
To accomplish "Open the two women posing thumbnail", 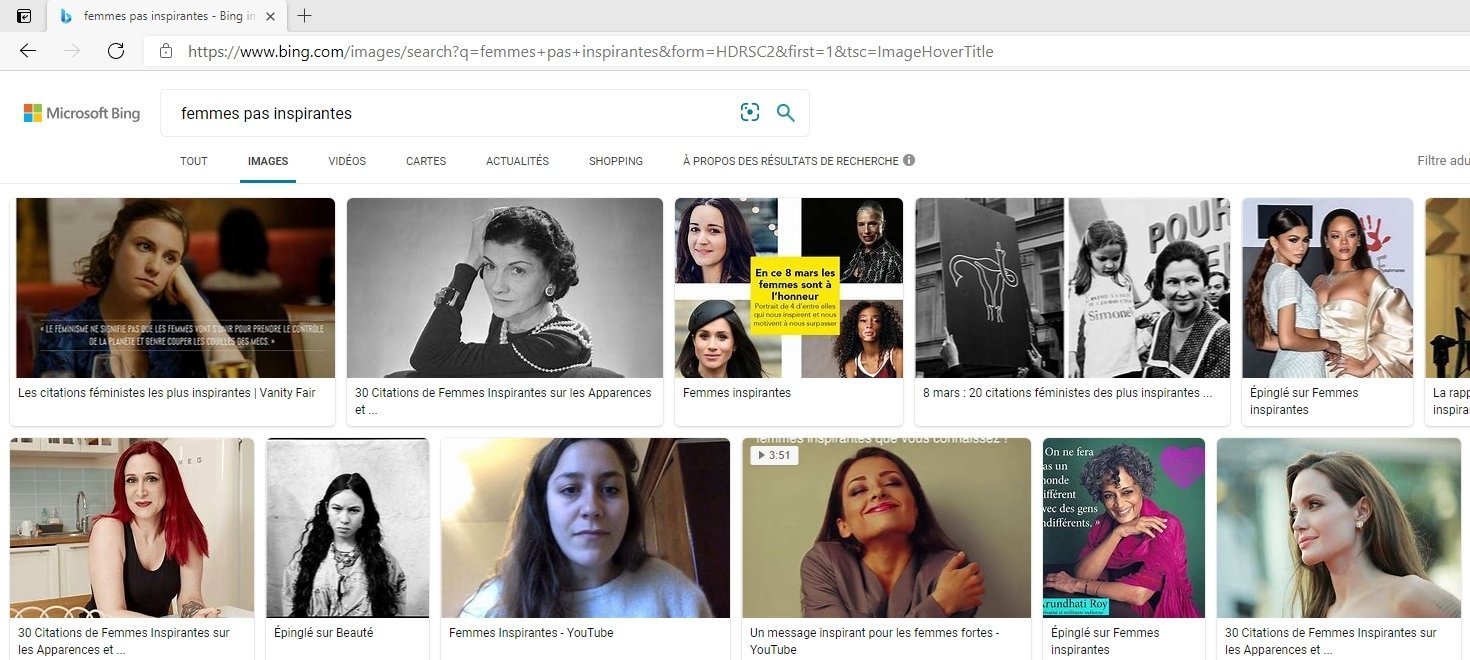I will click(x=1327, y=288).
